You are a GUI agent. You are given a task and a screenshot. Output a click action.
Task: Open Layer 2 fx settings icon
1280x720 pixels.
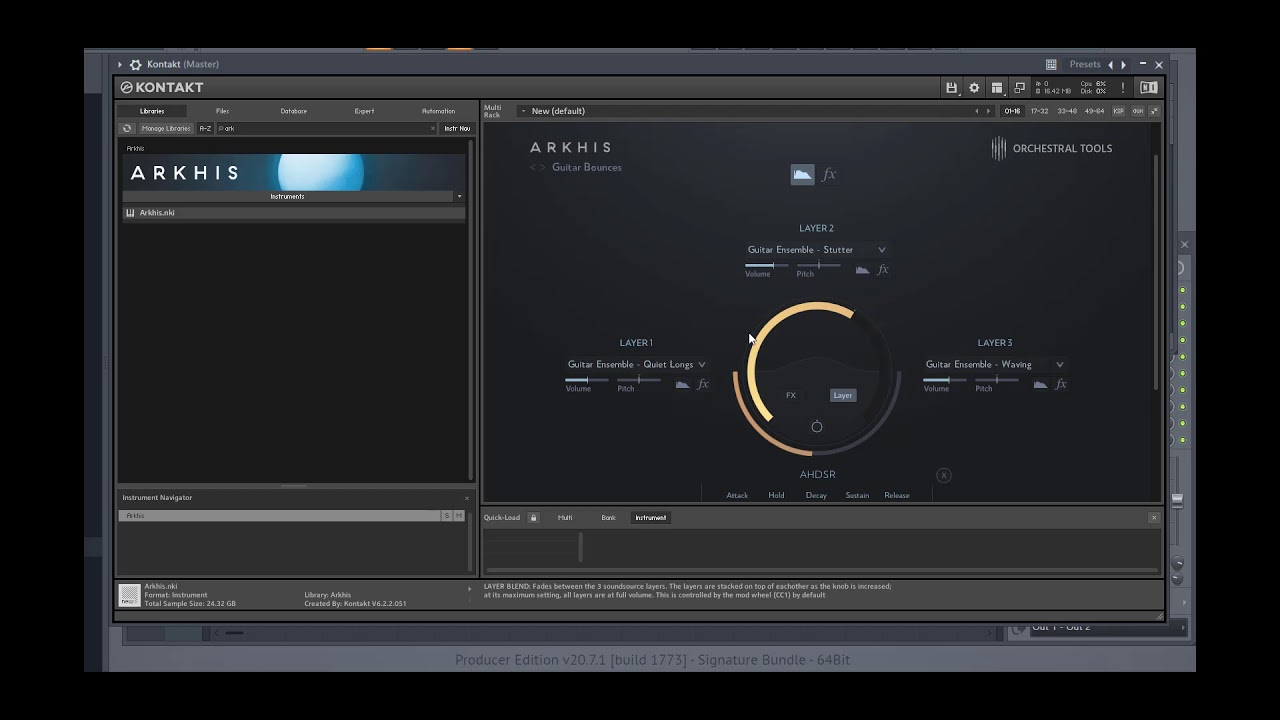coord(883,269)
